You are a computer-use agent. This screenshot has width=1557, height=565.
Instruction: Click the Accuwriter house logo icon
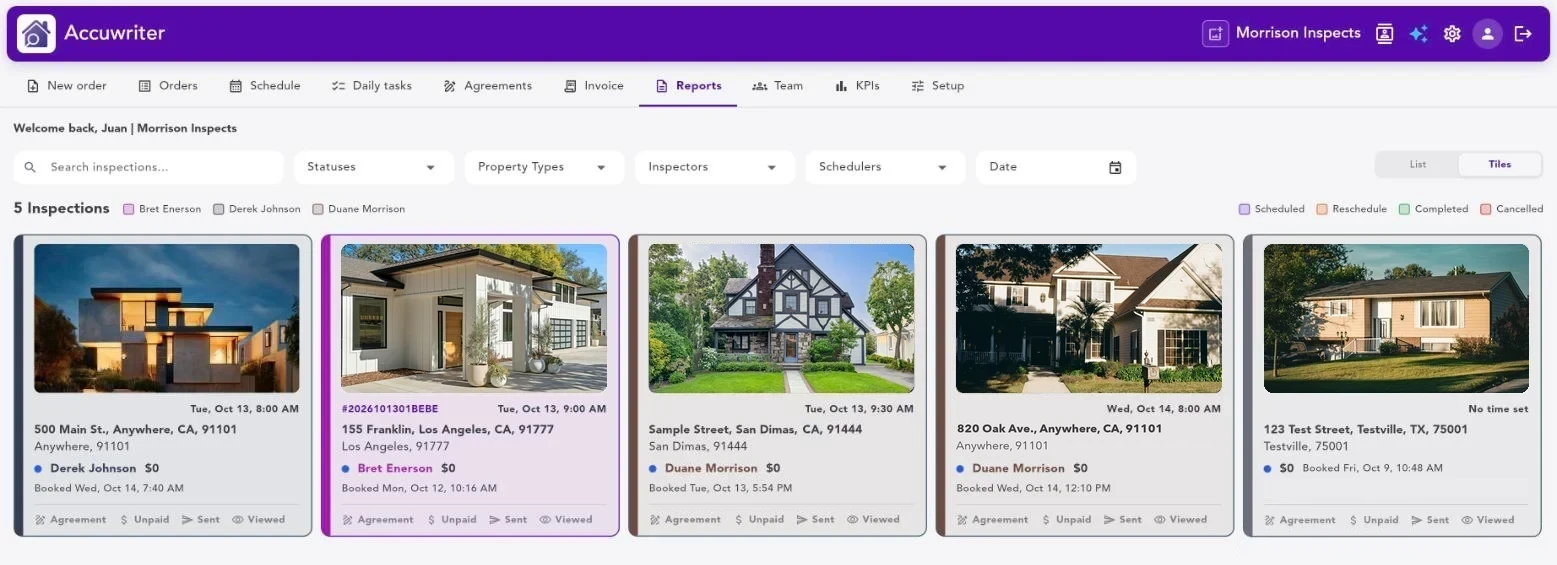pos(36,34)
